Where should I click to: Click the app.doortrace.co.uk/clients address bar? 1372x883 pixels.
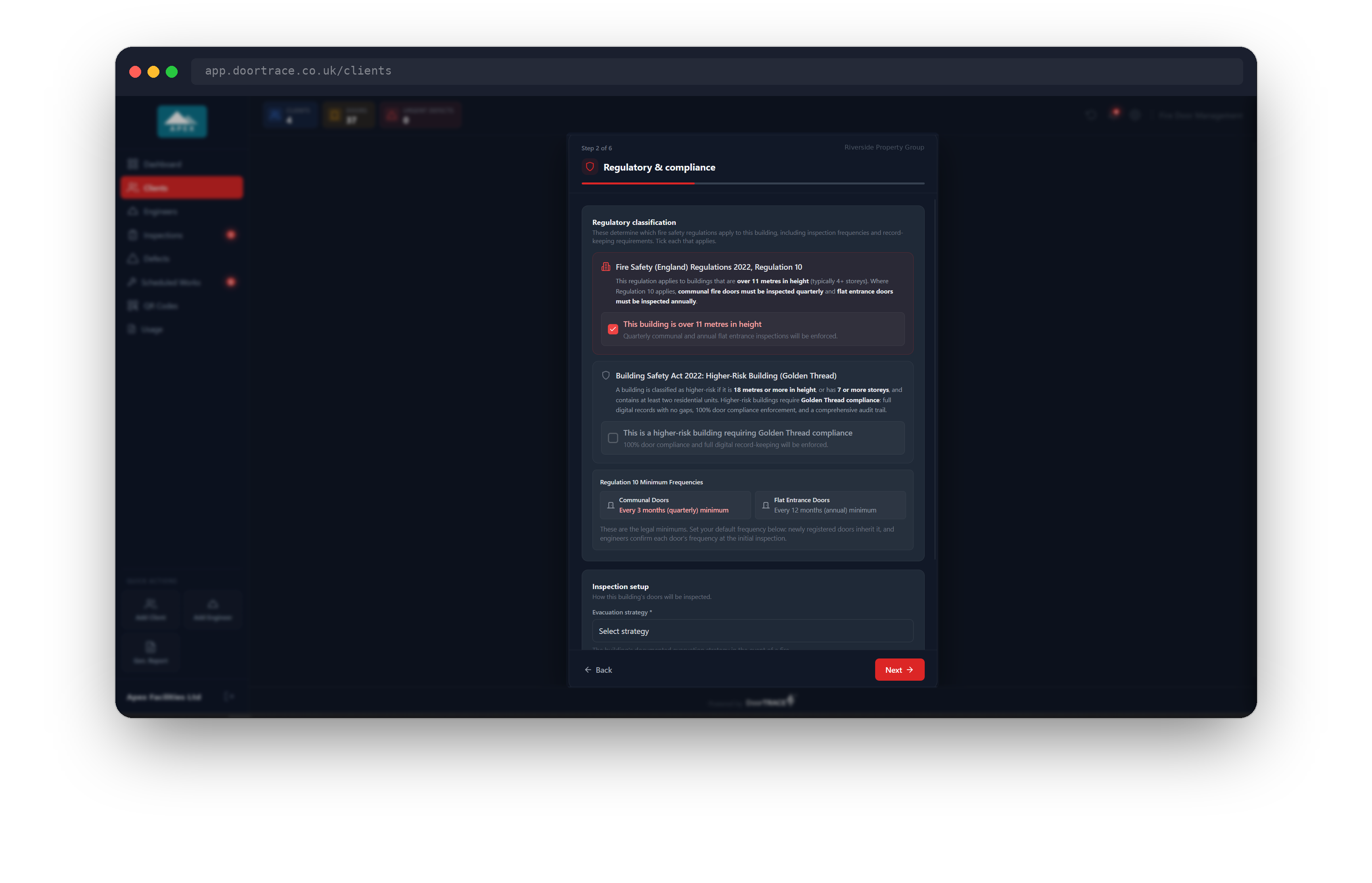click(x=717, y=71)
